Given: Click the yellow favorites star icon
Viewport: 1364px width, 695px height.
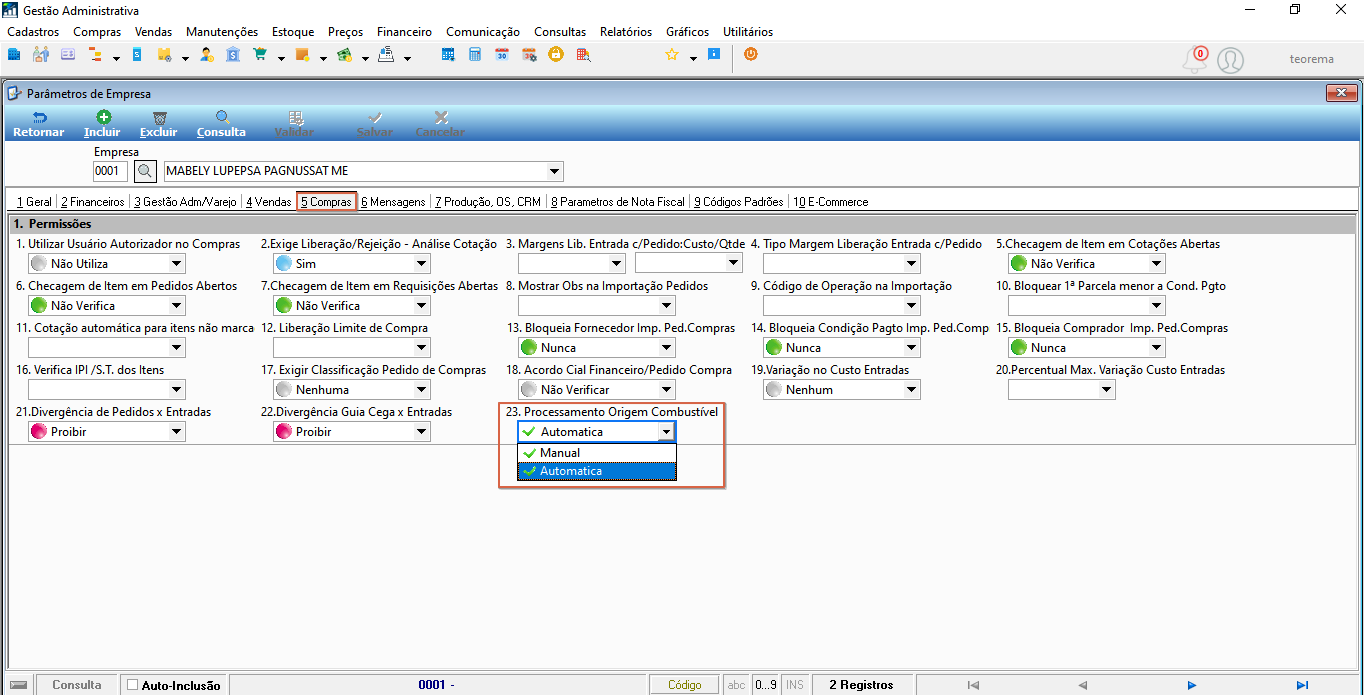Looking at the screenshot, I should click(672, 55).
